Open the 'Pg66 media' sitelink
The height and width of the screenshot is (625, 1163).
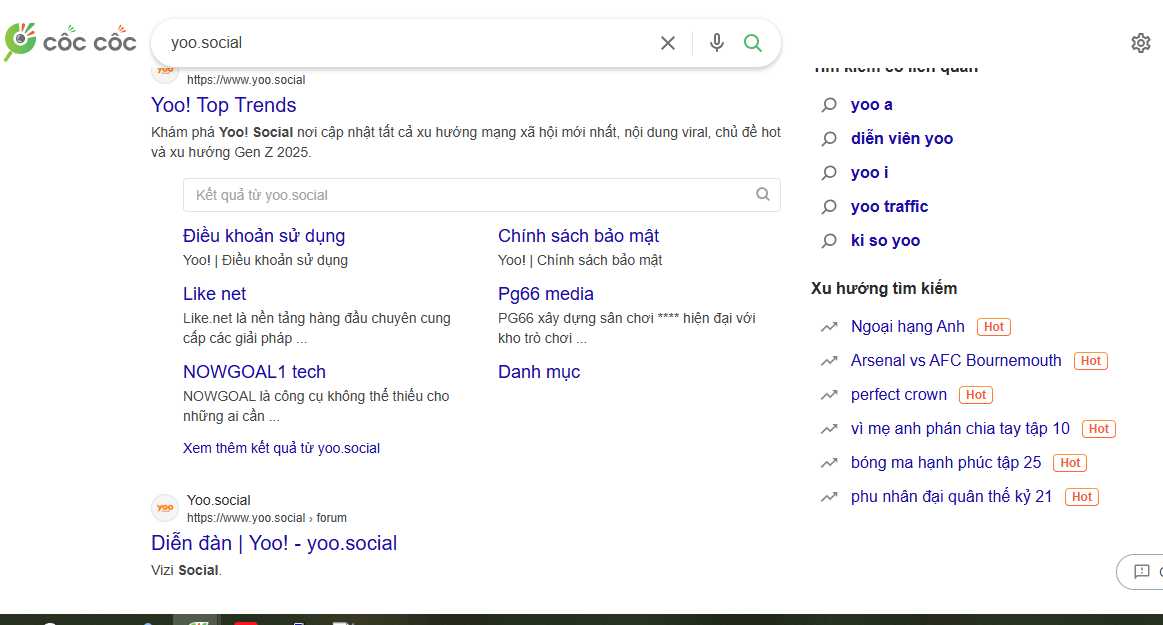(546, 294)
